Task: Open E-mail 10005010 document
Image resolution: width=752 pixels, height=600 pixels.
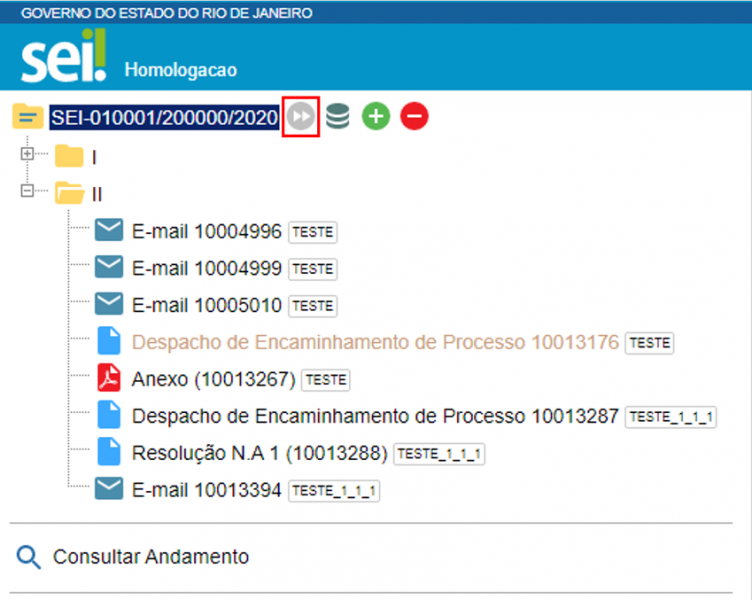Action: click(206, 305)
